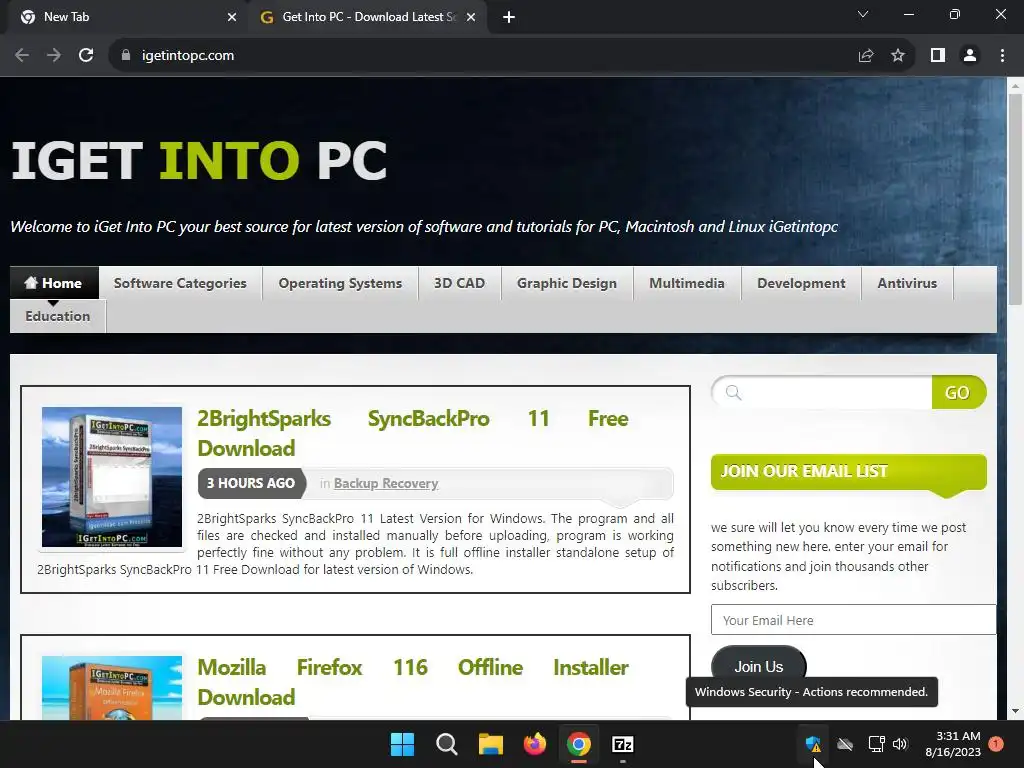
Task: Bookmark this tab with the star icon
Action: (898, 56)
